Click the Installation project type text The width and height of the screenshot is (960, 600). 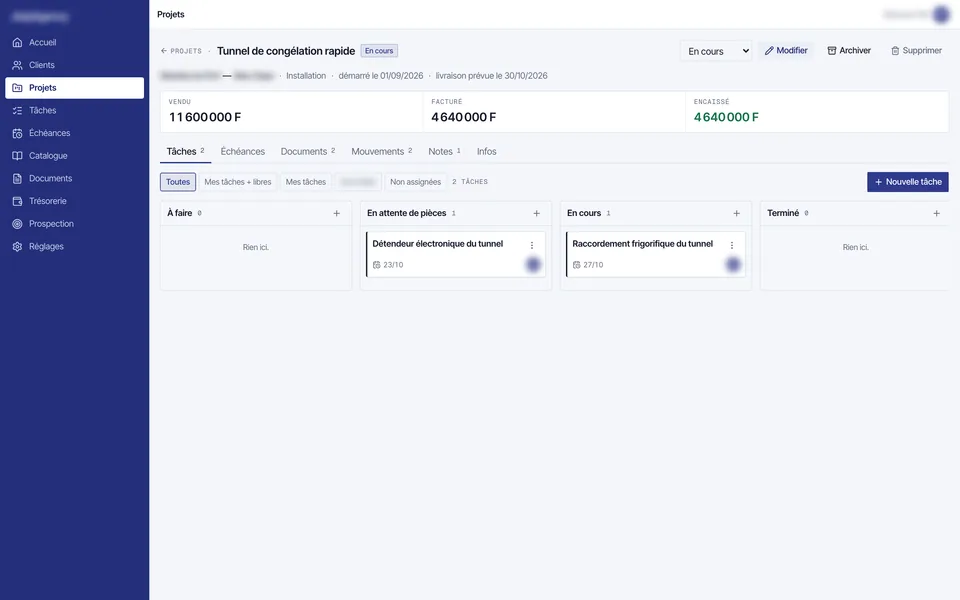pos(306,76)
